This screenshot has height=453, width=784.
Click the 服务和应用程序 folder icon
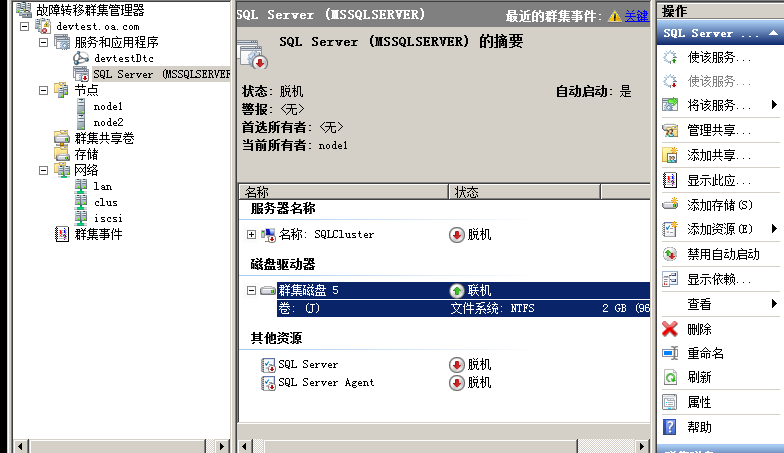pyautogui.click(x=62, y=42)
